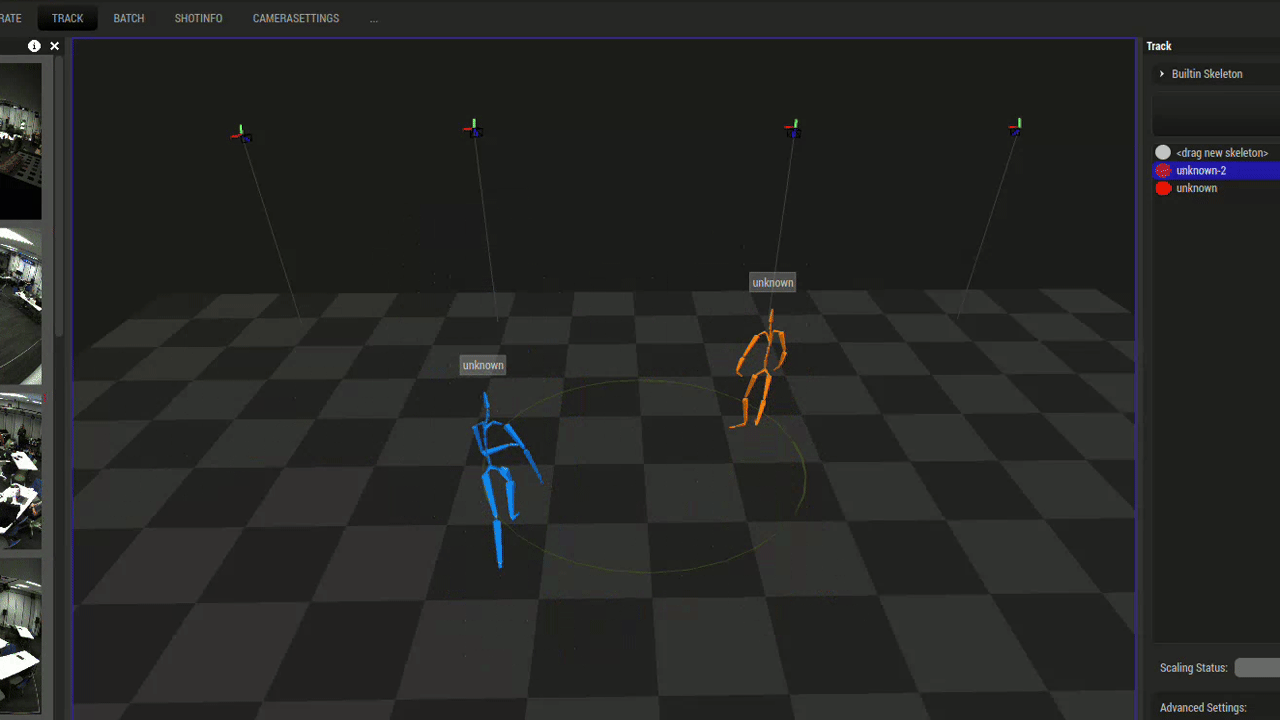Screen dimensions: 1280x720
Task: Select the unknown entry in the skeleton list
Action: 1196,188
